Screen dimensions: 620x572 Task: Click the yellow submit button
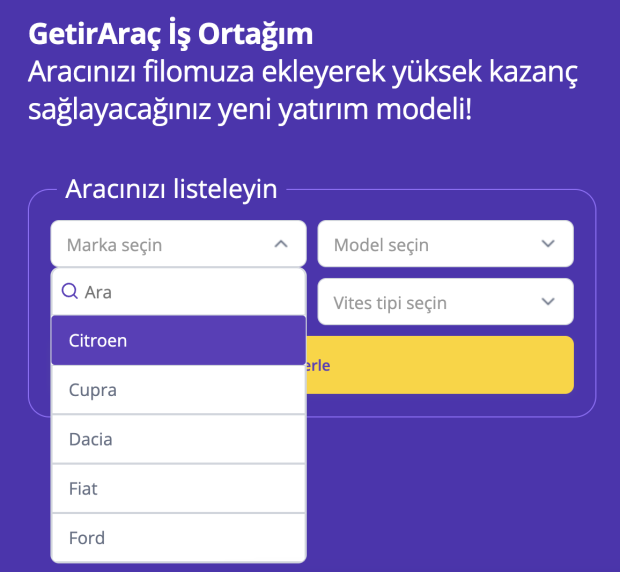click(x=440, y=365)
